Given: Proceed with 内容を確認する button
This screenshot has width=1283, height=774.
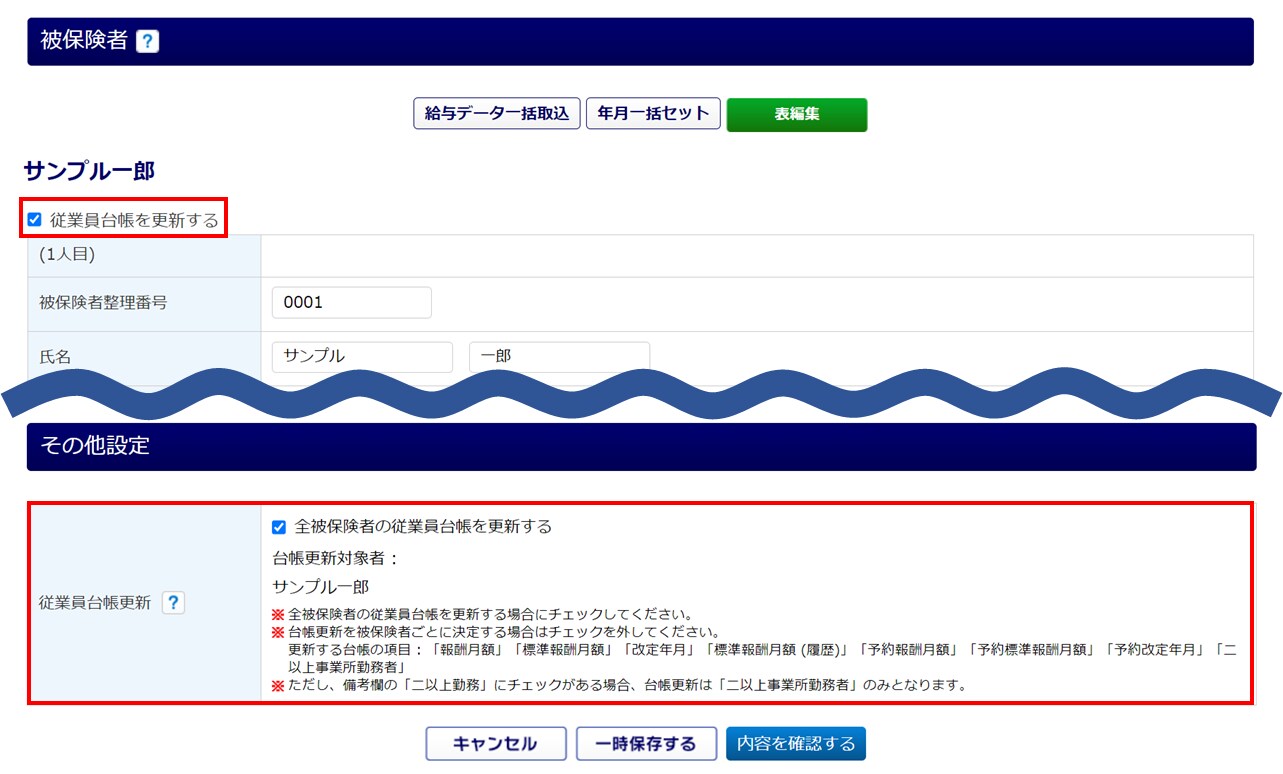Looking at the screenshot, I should 795,744.
